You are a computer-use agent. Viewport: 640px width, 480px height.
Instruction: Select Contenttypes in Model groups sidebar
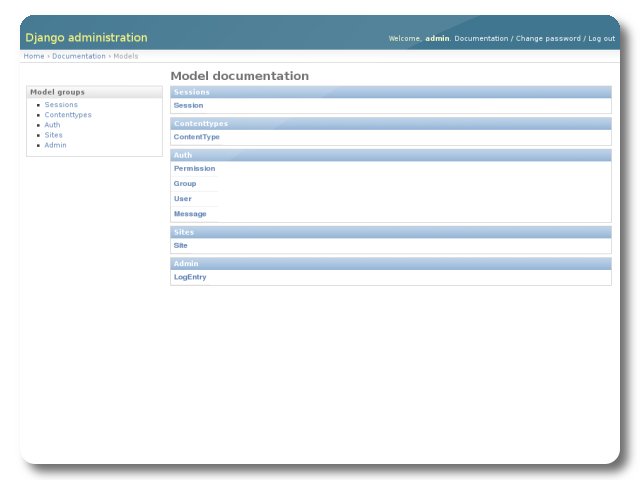pyautogui.click(x=67, y=115)
